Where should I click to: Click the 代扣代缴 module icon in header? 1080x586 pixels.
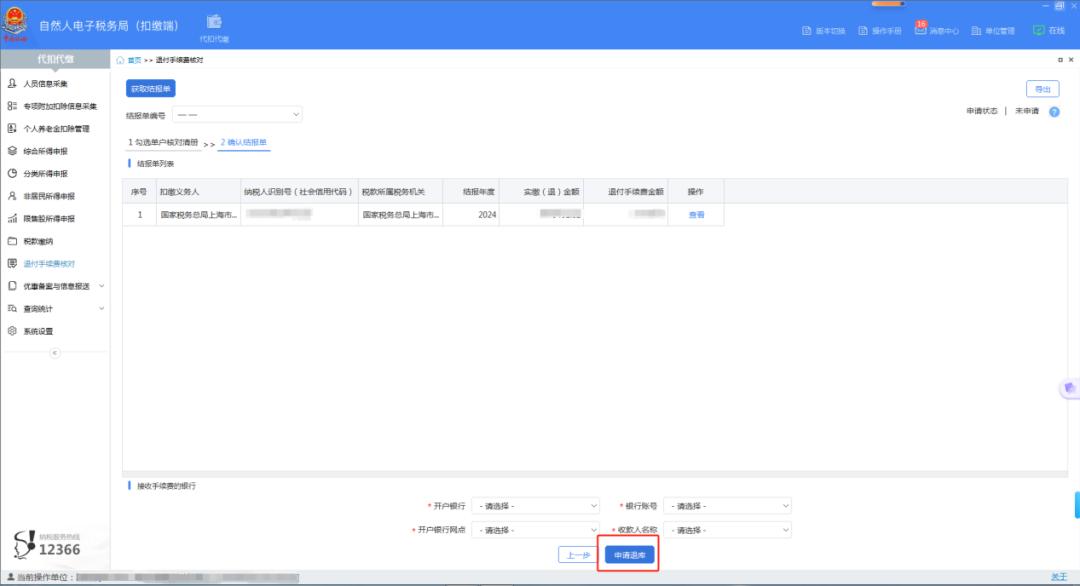pos(214,22)
